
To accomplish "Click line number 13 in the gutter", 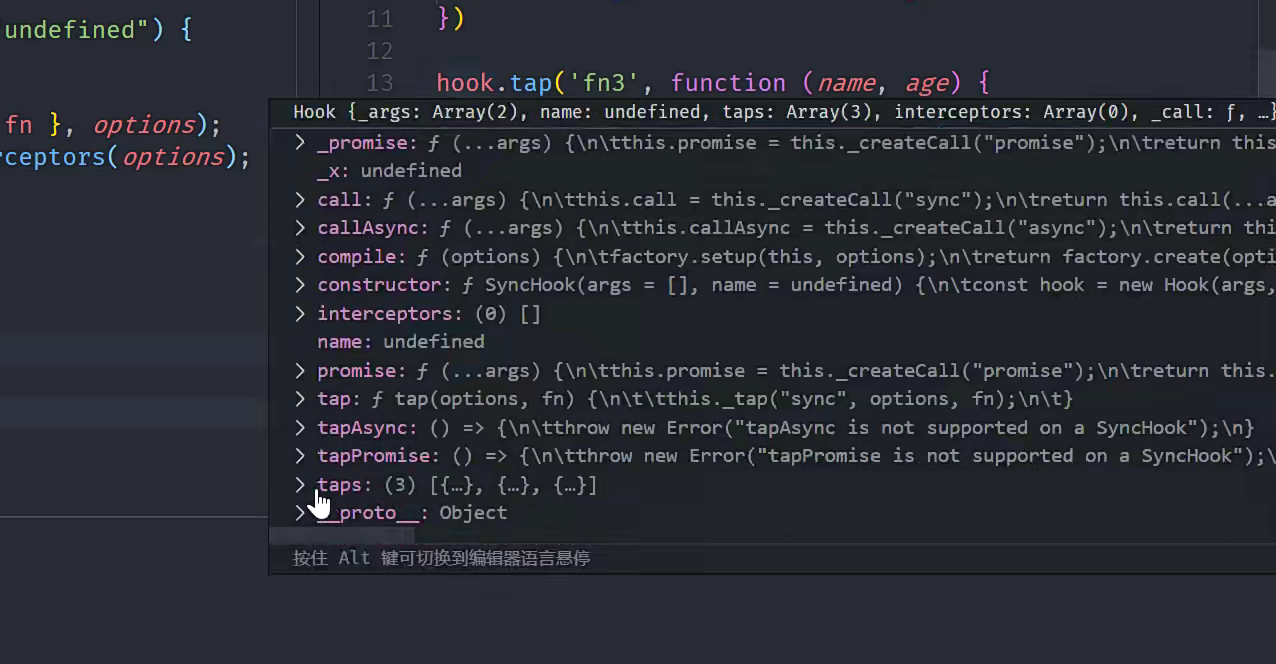I will [380, 83].
